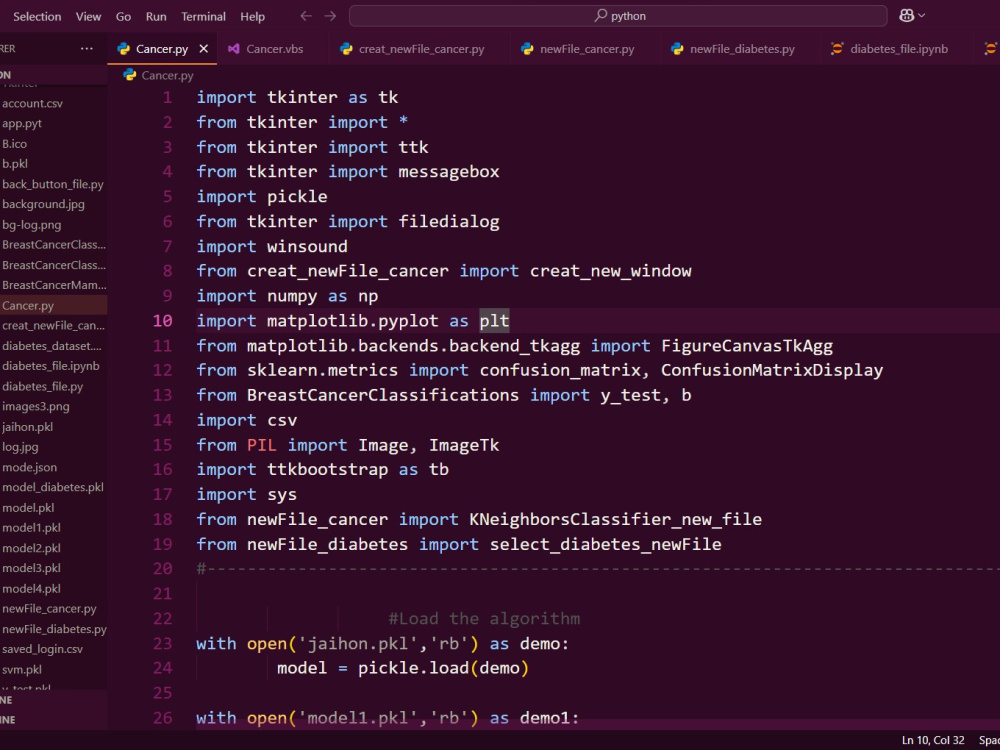This screenshot has height=750, width=1000.
Task: Click line number 20 in the gutter
Action: click(163, 569)
